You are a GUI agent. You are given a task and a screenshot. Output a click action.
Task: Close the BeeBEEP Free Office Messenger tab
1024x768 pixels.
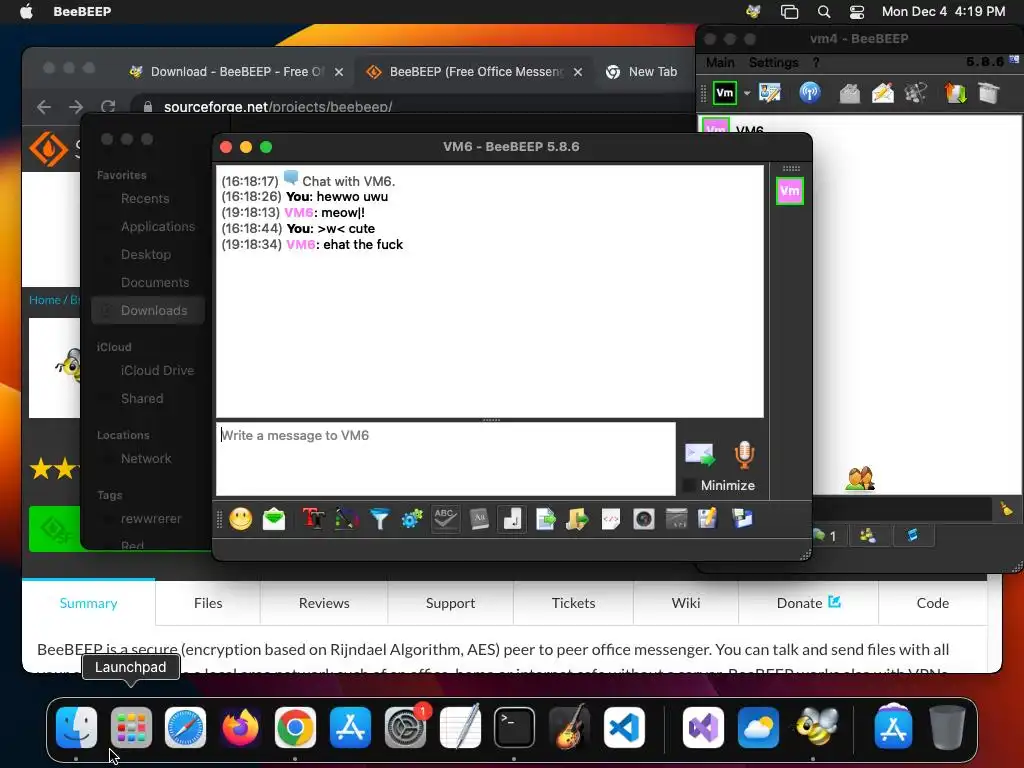point(578,72)
